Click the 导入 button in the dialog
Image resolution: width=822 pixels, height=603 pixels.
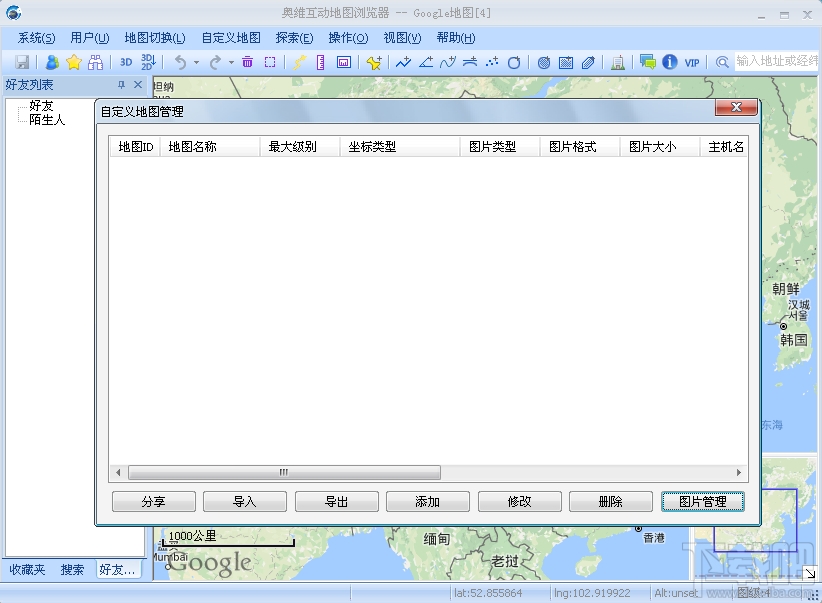[x=244, y=501]
